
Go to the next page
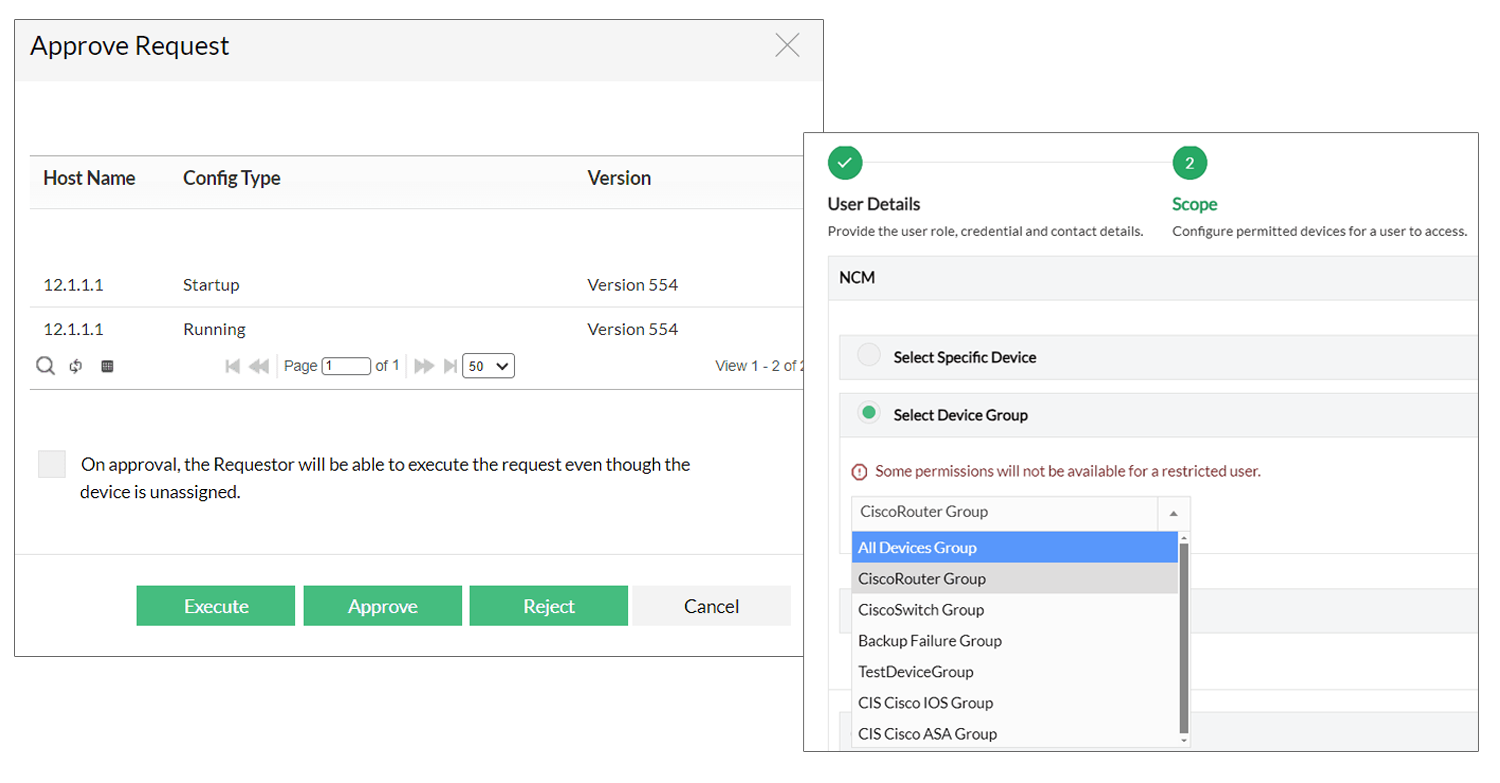coord(424,366)
